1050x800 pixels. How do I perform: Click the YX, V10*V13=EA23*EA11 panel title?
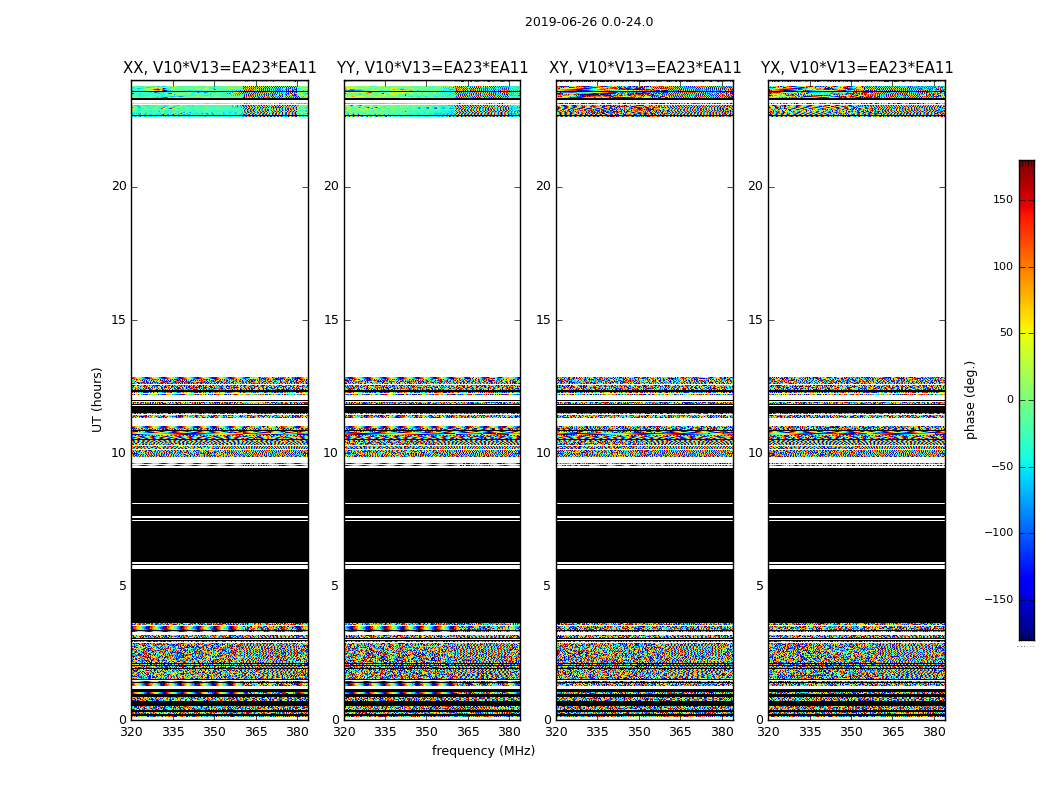857,68
